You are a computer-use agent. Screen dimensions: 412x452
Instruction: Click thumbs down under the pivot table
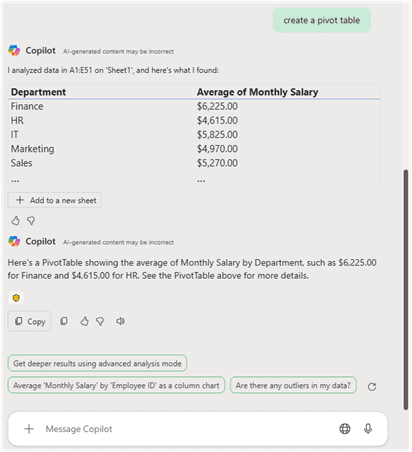coord(31,220)
